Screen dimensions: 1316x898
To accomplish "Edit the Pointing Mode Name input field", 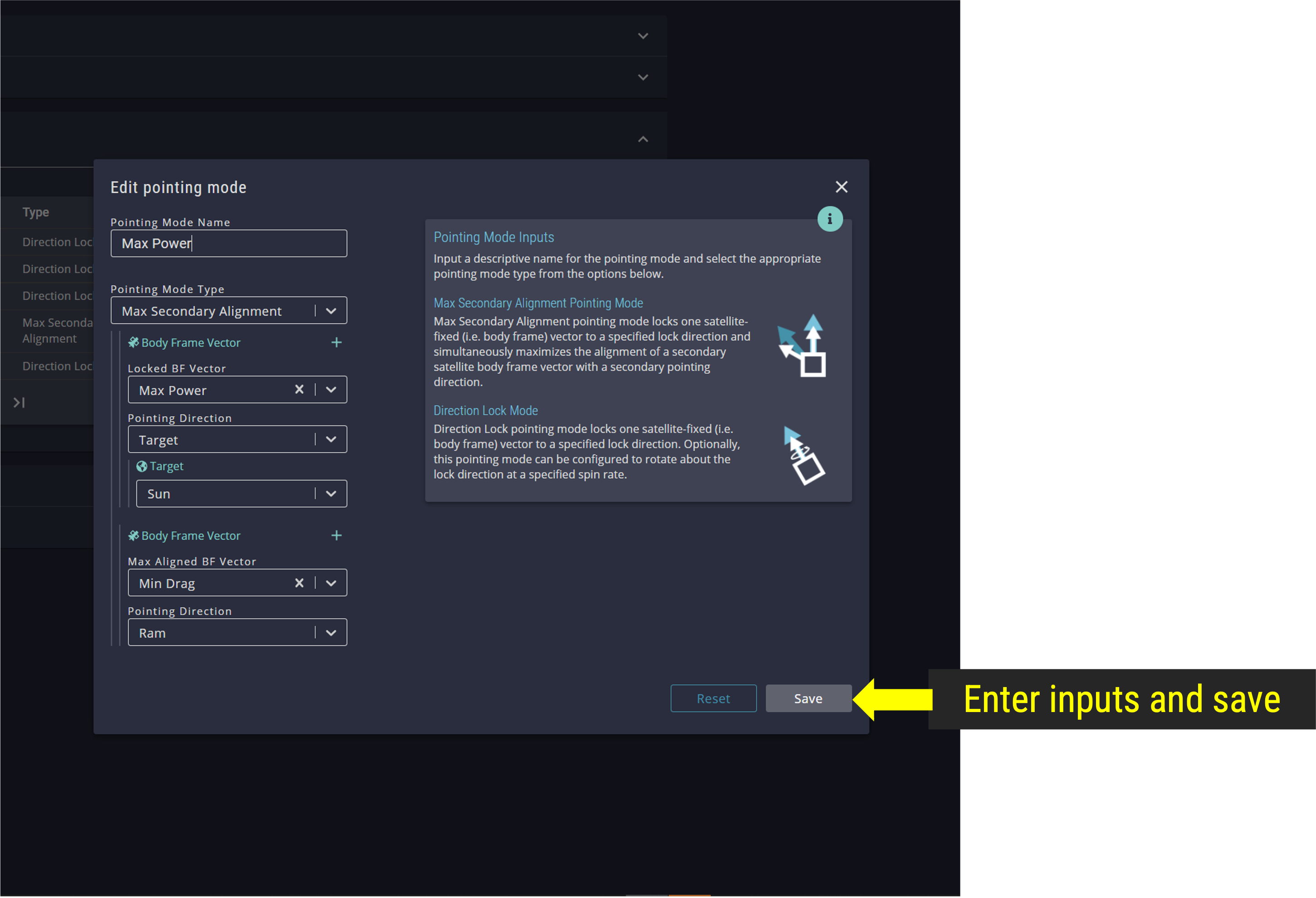I will (228, 242).
